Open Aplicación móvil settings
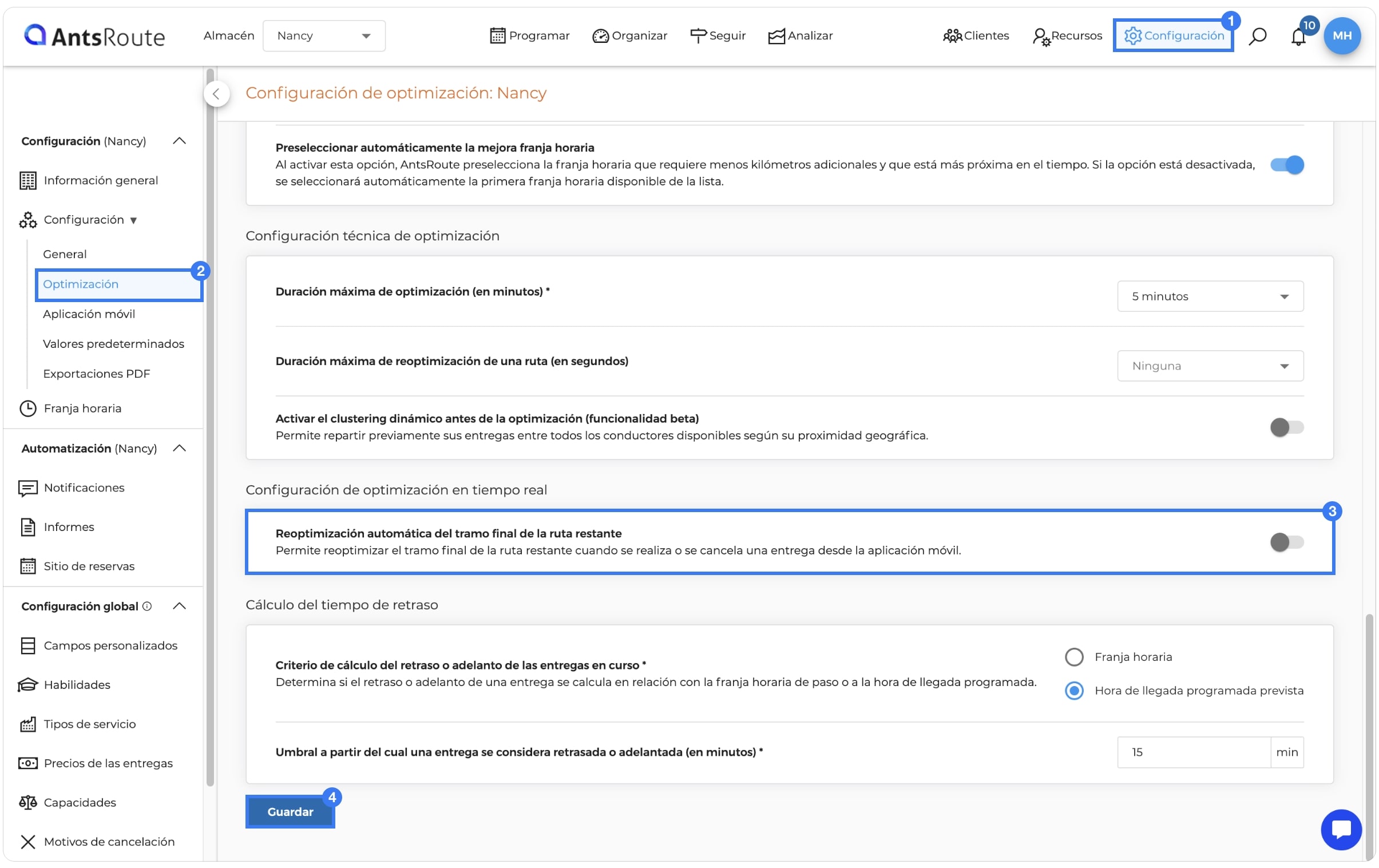 tap(89, 314)
